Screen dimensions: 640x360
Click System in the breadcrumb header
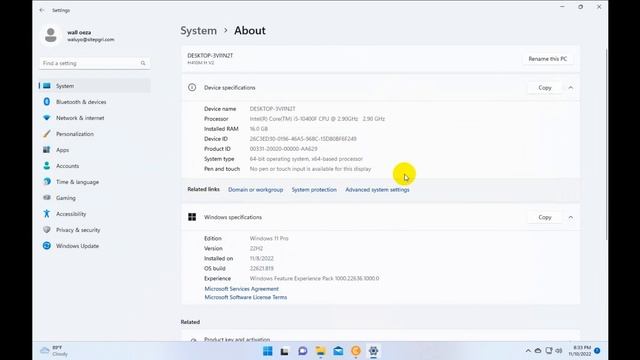(199, 31)
